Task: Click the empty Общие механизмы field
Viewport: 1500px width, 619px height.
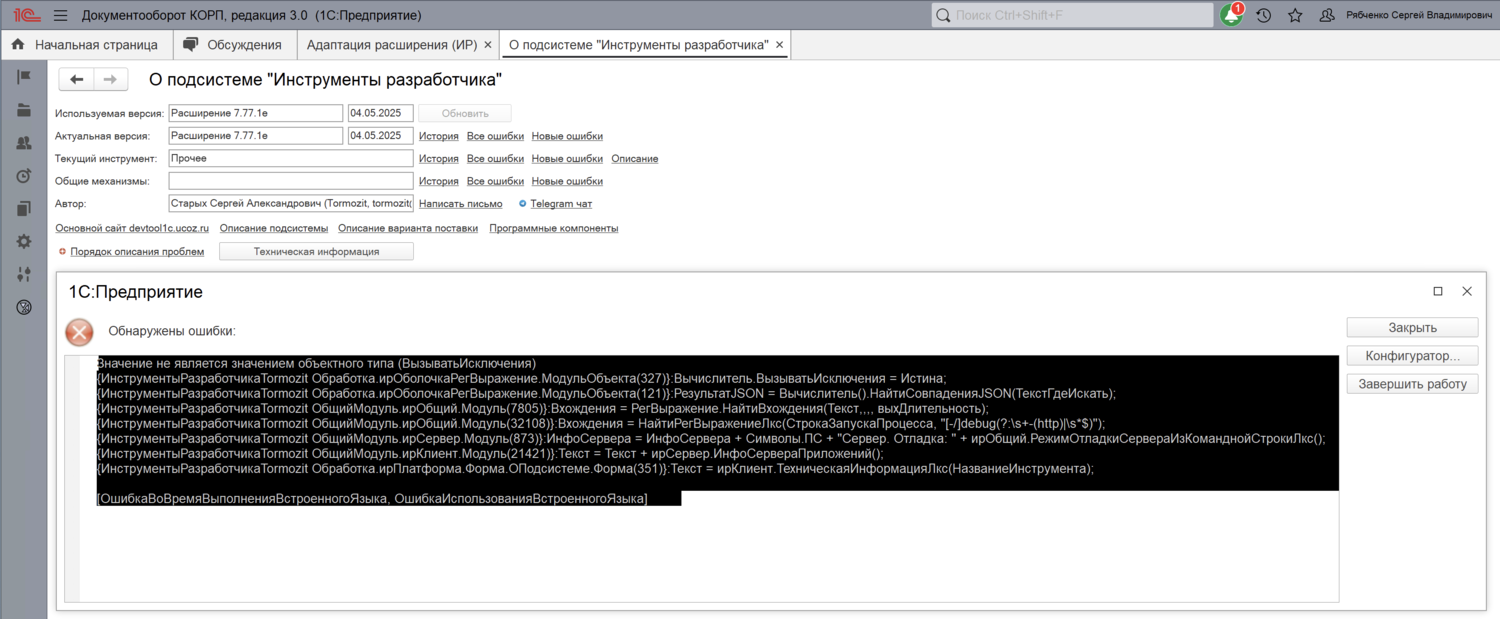Action: point(291,181)
